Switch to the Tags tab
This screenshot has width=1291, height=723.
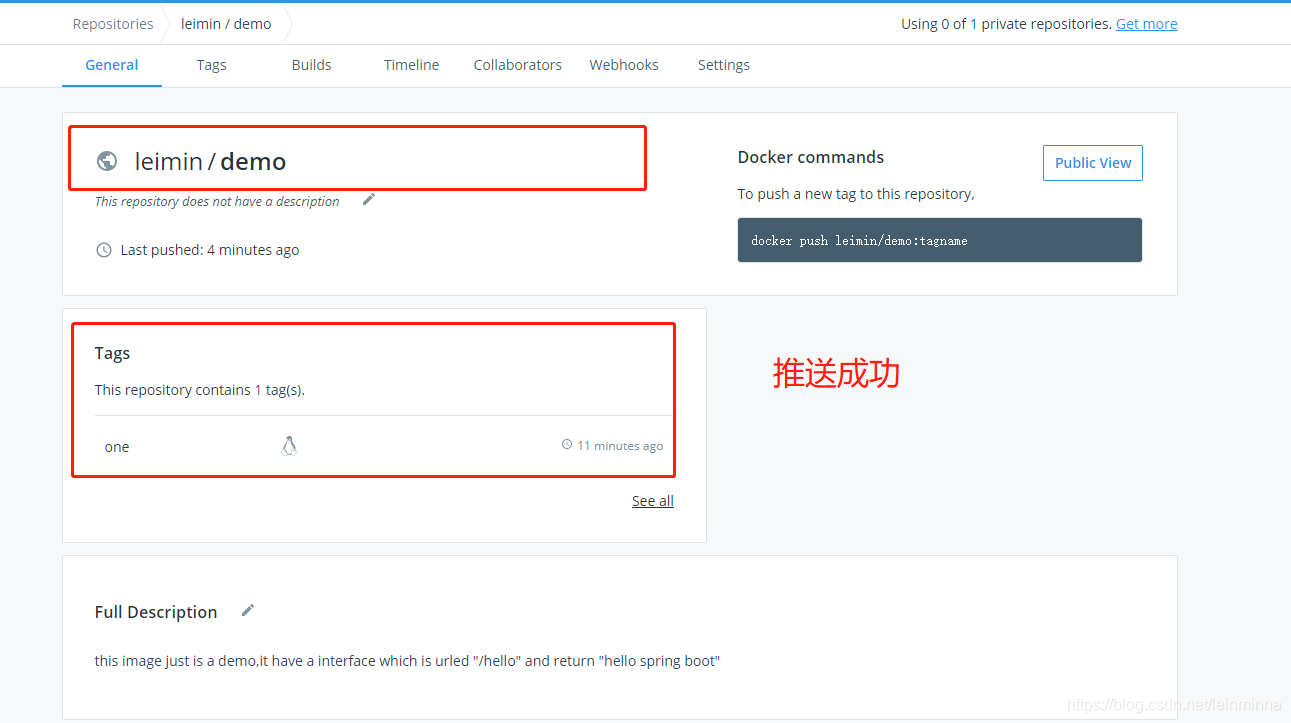[211, 65]
